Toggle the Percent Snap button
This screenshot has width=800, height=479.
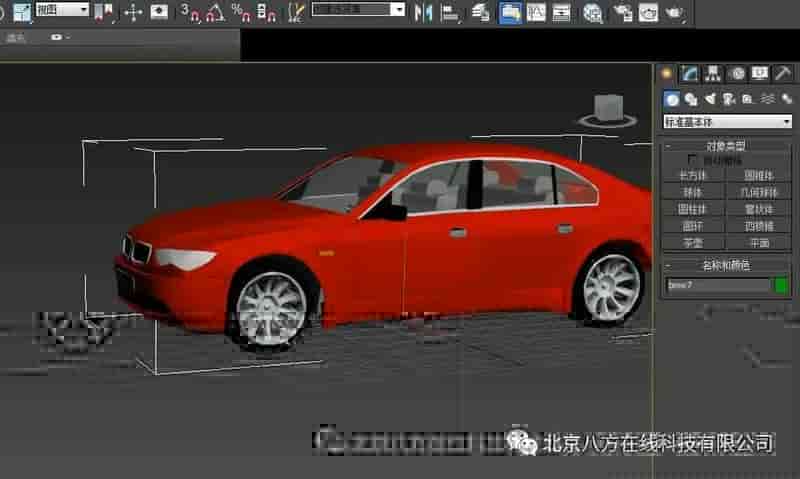(241, 12)
